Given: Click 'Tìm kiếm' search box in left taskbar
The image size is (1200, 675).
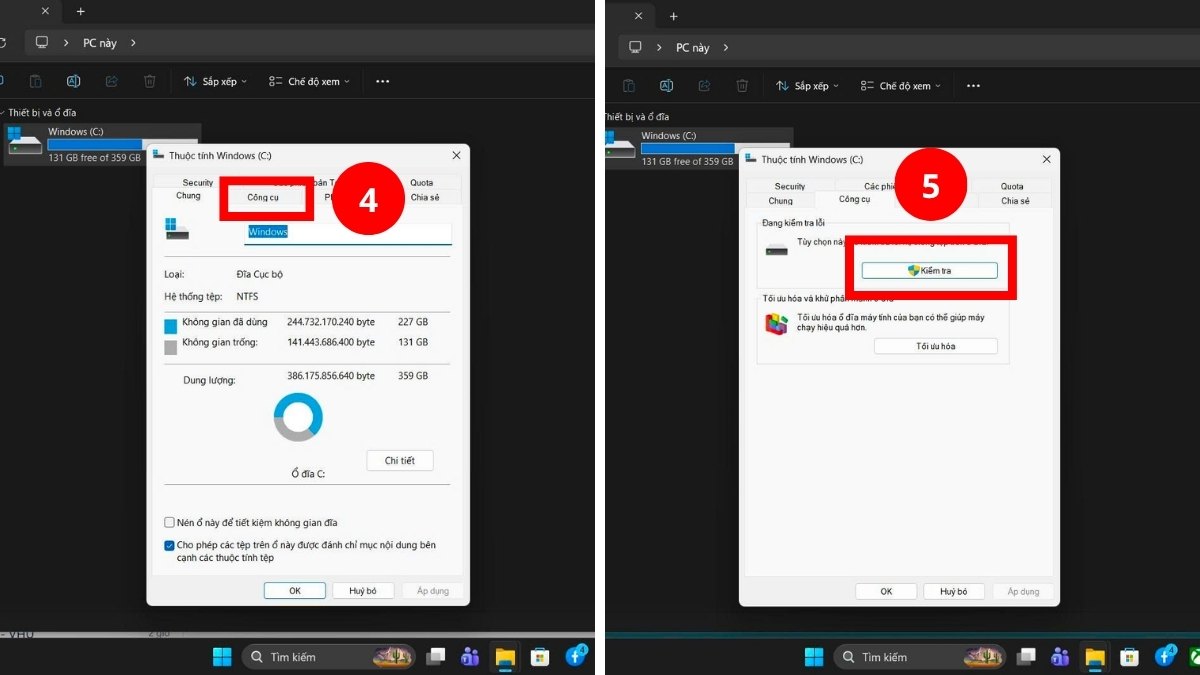Looking at the screenshot, I should [x=328, y=656].
